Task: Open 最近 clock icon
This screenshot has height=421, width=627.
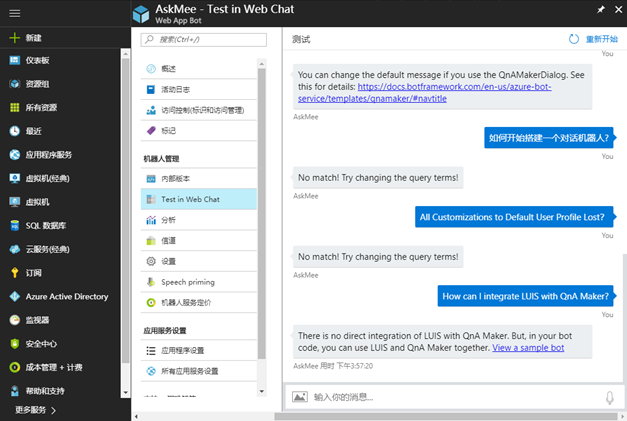Action: [x=14, y=131]
